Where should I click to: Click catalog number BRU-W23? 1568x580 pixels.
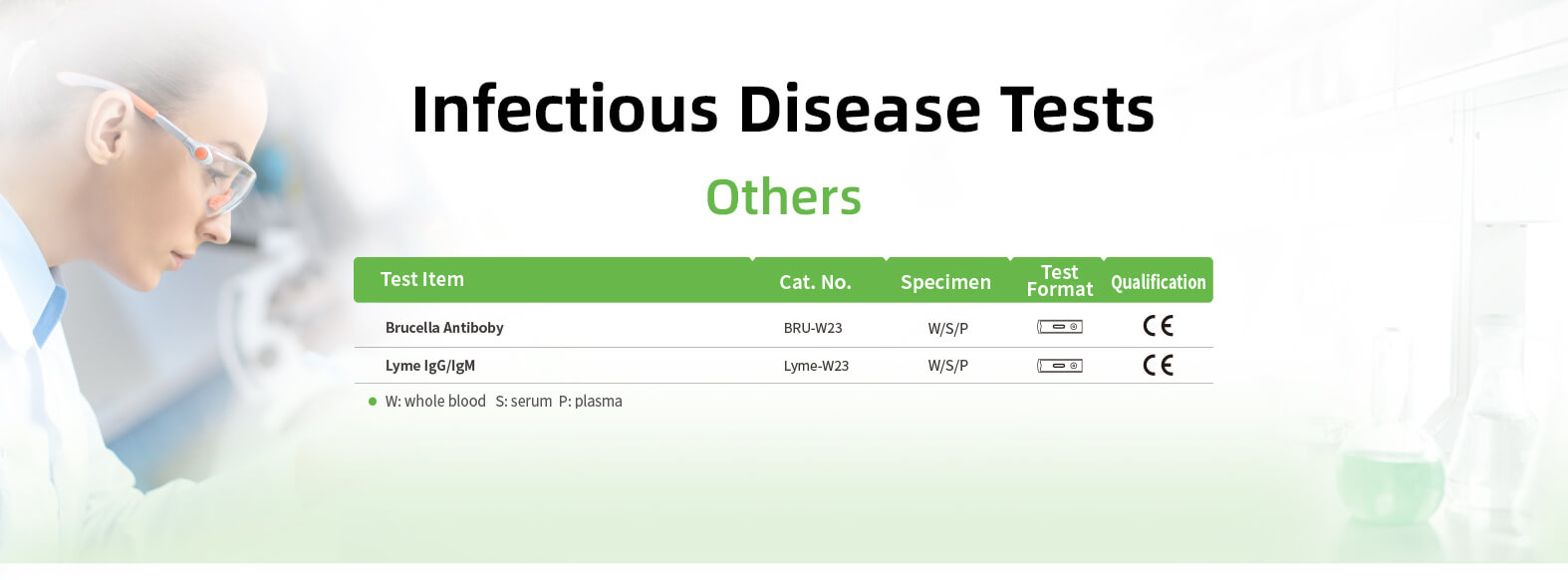click(x=813, y=328)
